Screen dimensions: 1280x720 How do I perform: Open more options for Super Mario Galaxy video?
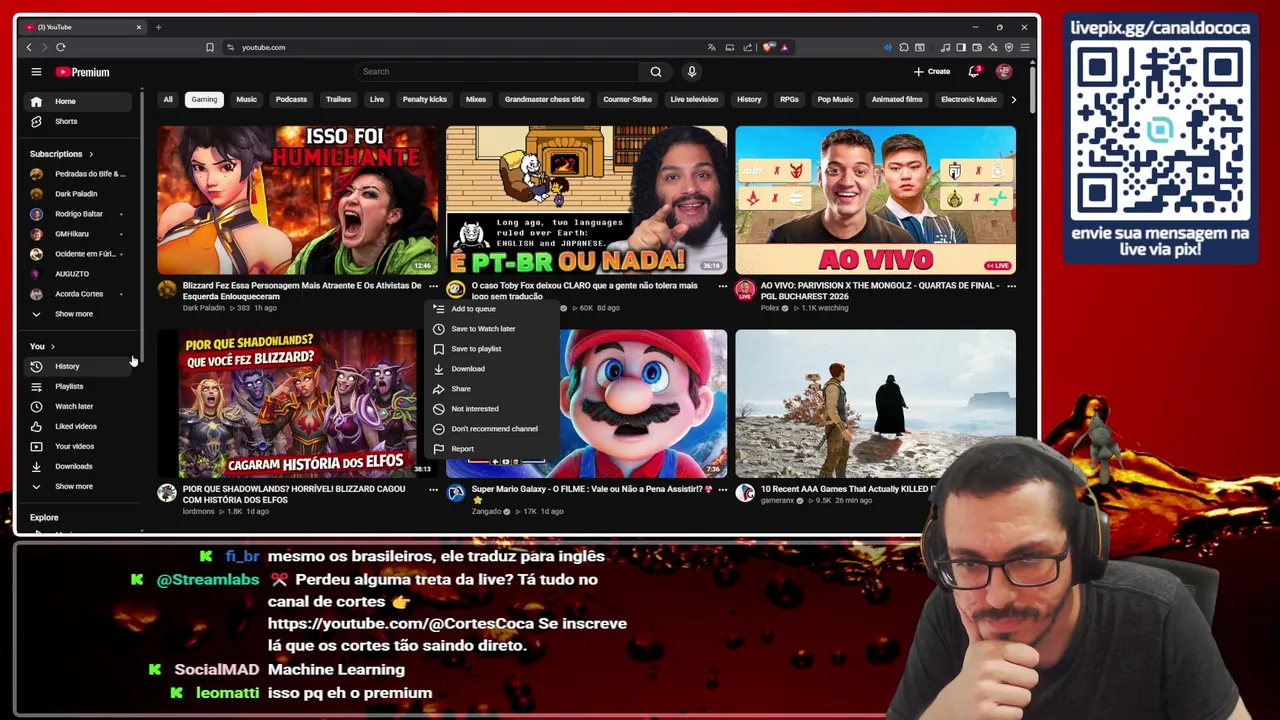(x=722, y=490)
